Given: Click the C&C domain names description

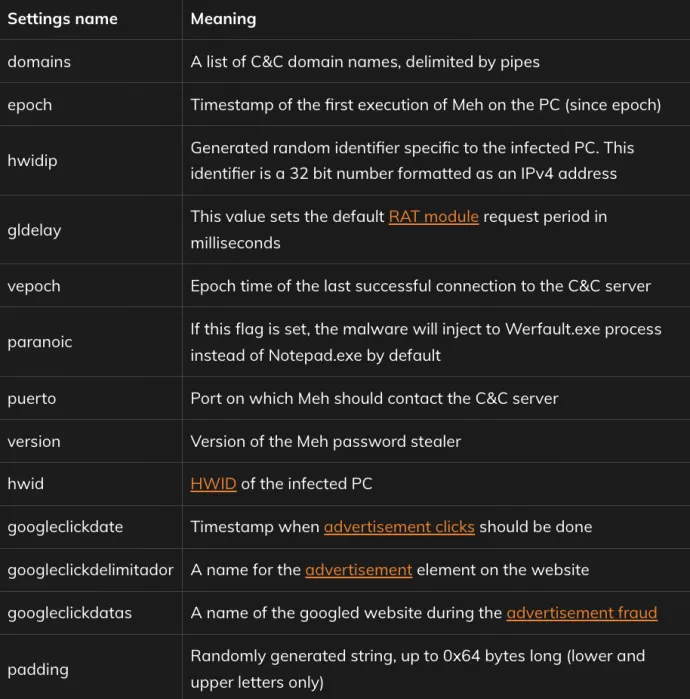Looking at the screenshot, I should [x=365, y=62].
